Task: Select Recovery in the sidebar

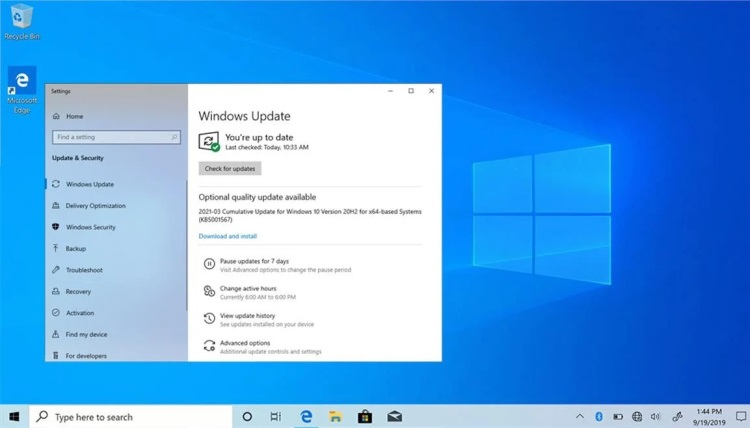Action: 78,292
